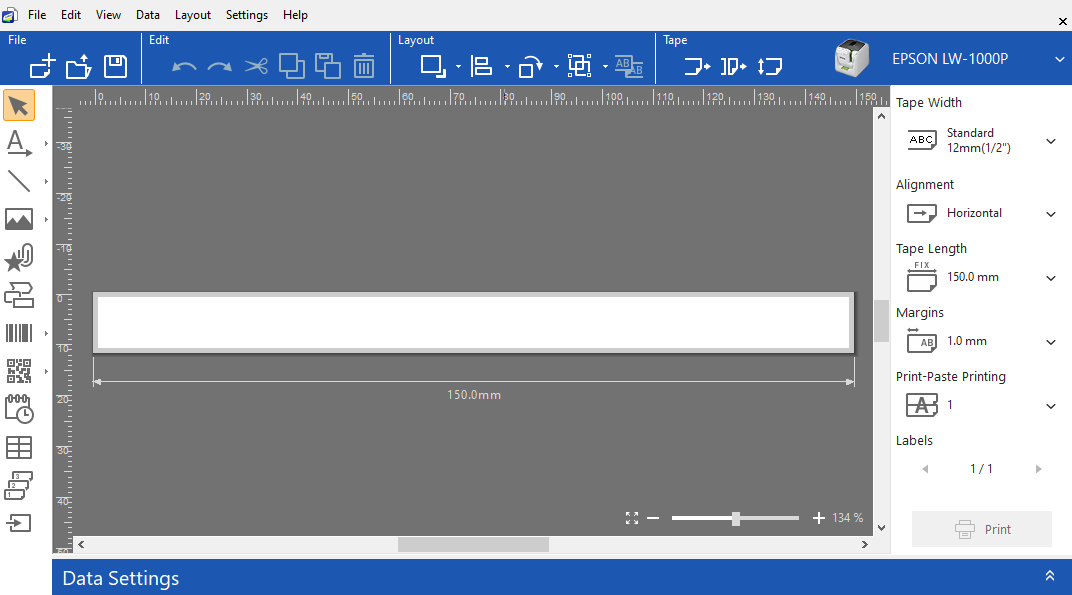
Task: Click the Print button
Action: tap(982, 529)
